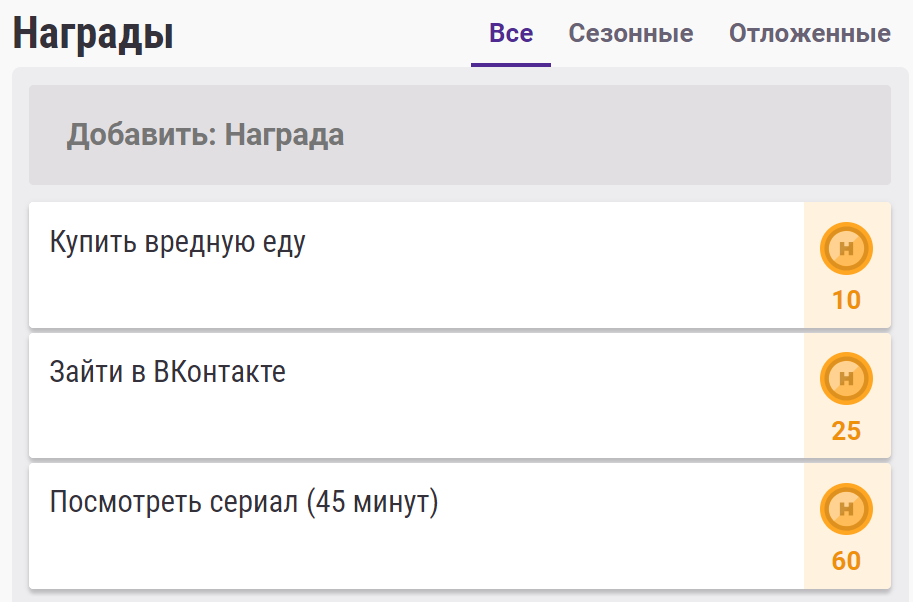Click the gold coin on 'Купить вредную еду'
Image resolution: width=913 pixels, height=602 pixels.
click(846, 249)
